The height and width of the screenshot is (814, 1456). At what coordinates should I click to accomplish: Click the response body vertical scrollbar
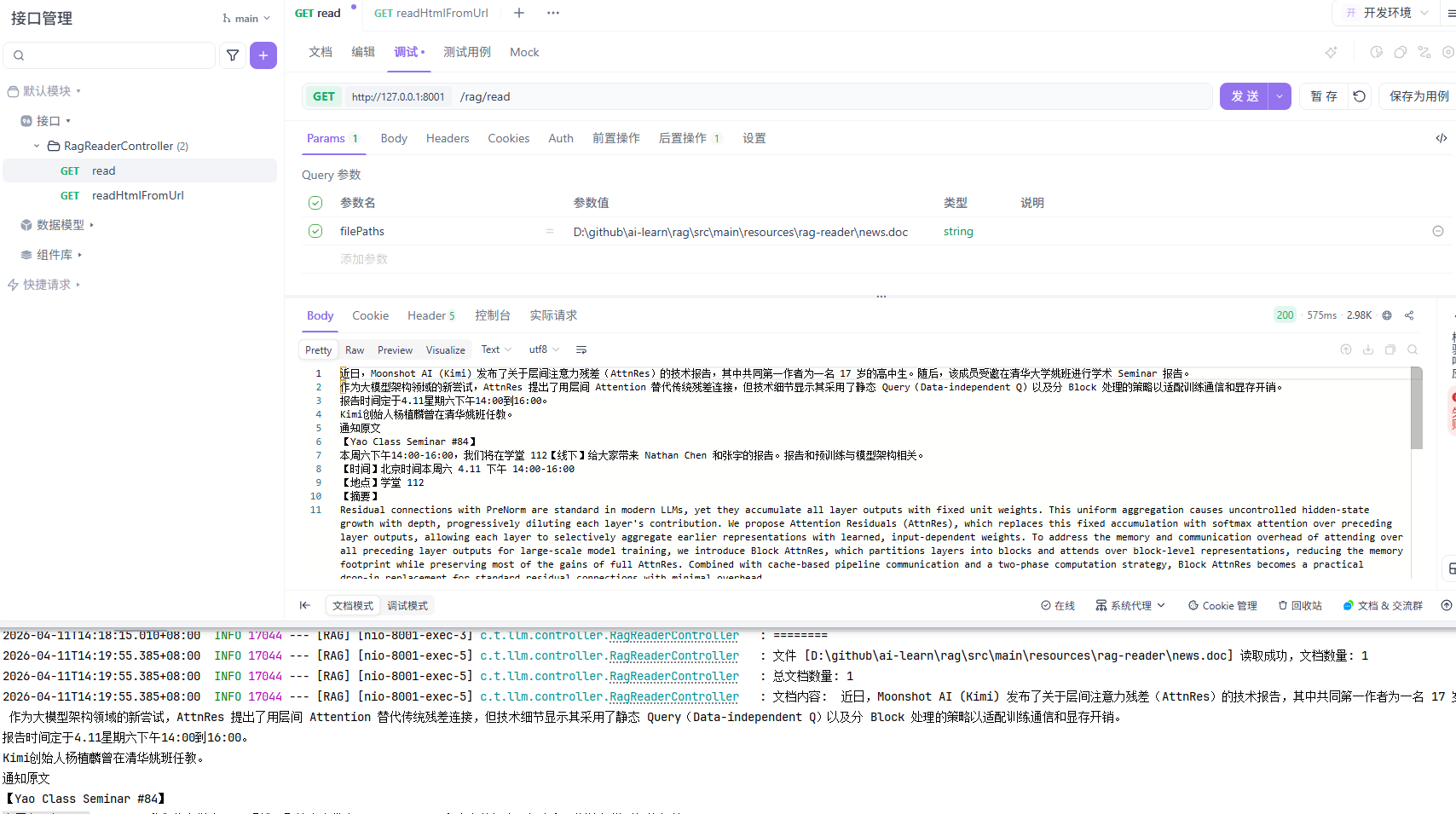pos(1416,409)
